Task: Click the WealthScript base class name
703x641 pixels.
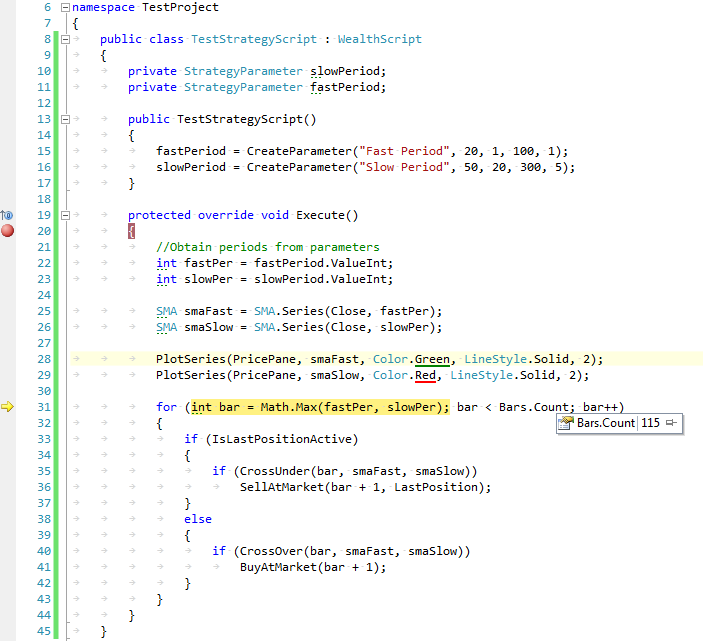Action: coord(379,39)
